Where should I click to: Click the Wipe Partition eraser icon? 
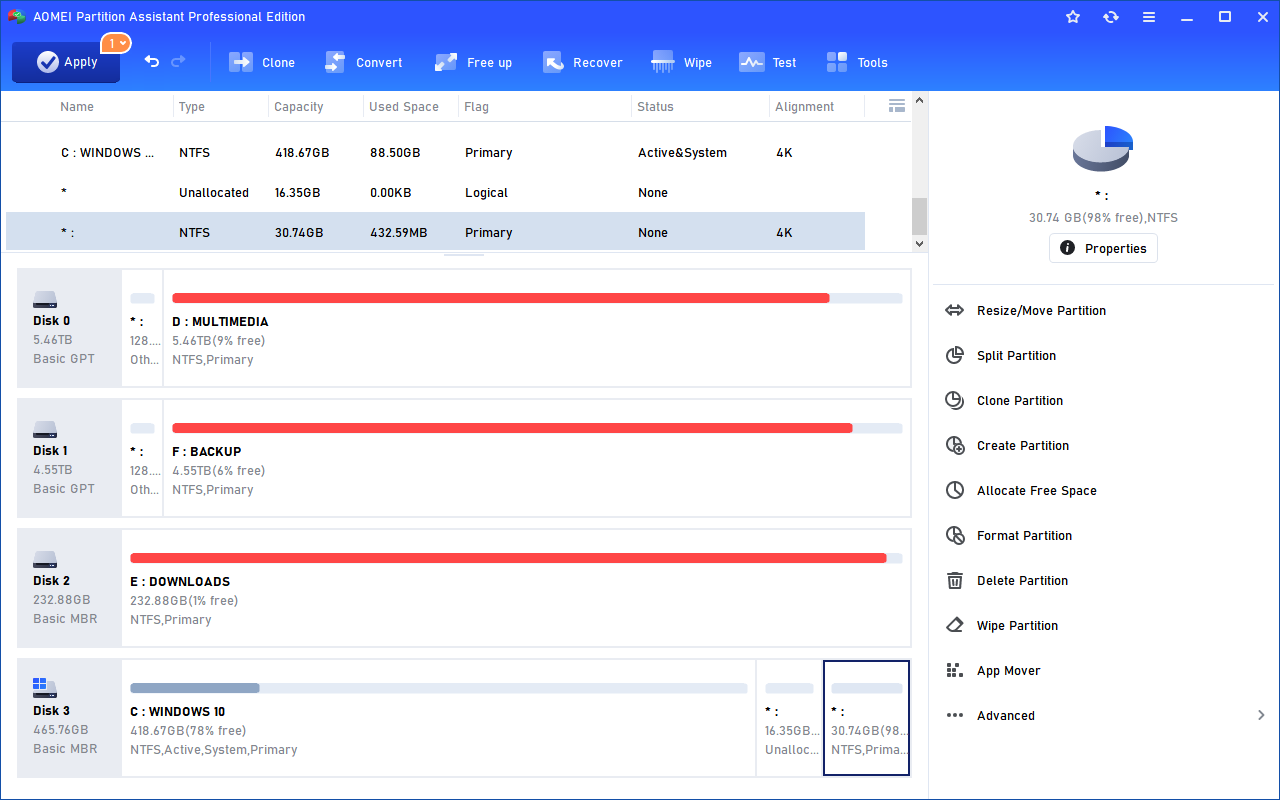pos(955,626)
